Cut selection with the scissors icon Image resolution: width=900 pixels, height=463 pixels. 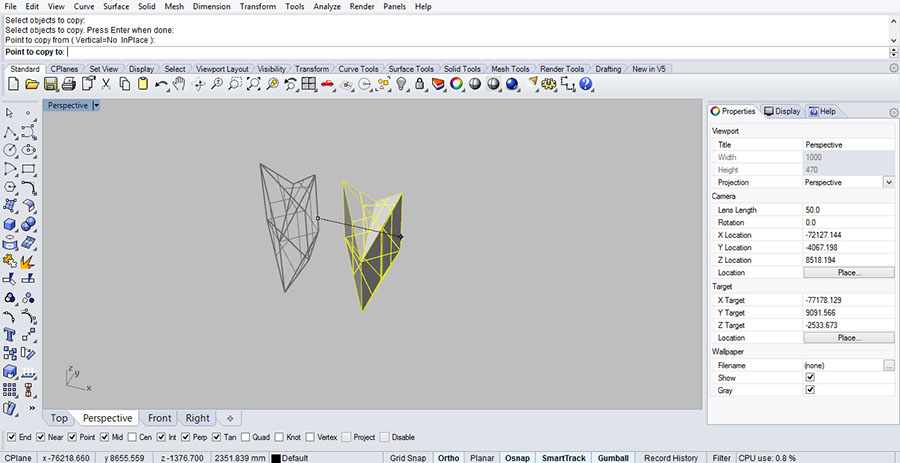click(106, 84)
